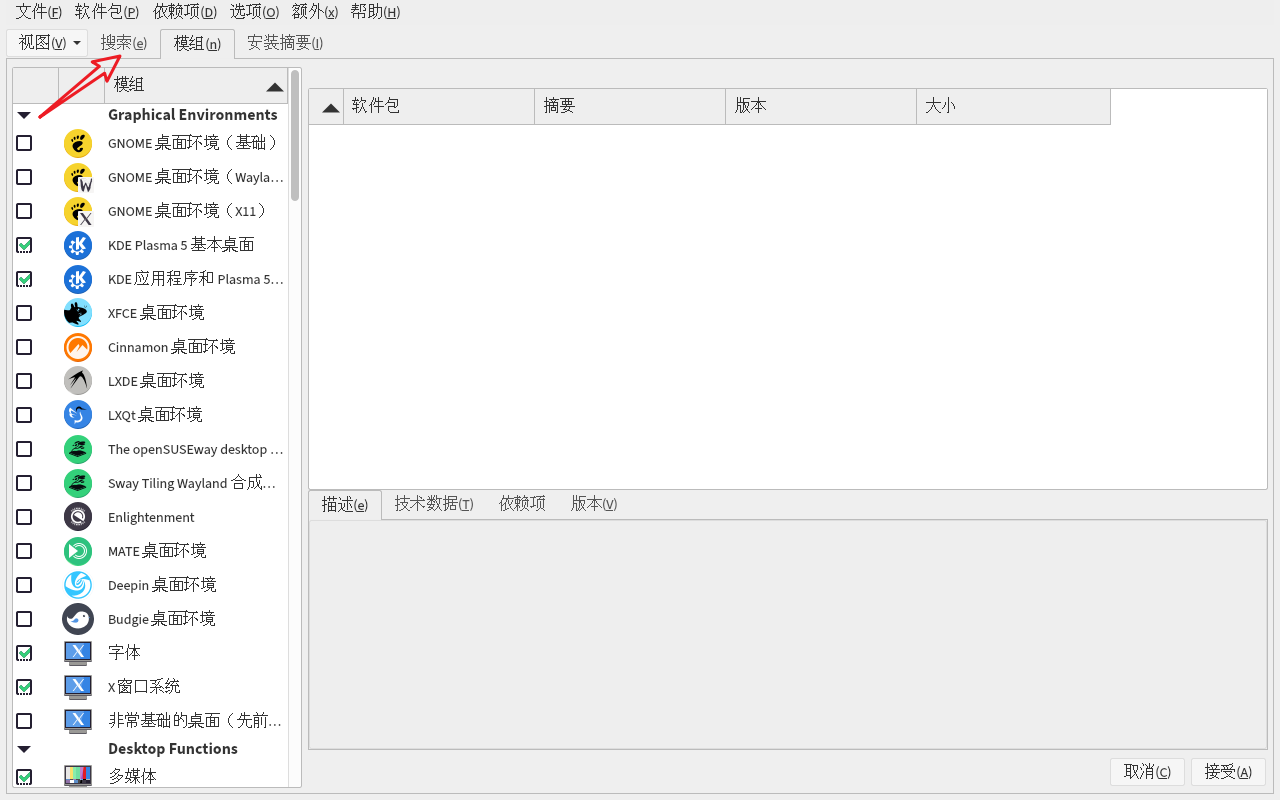Click the Cinnamon 桌面环境 icon

tap(78, 347)
